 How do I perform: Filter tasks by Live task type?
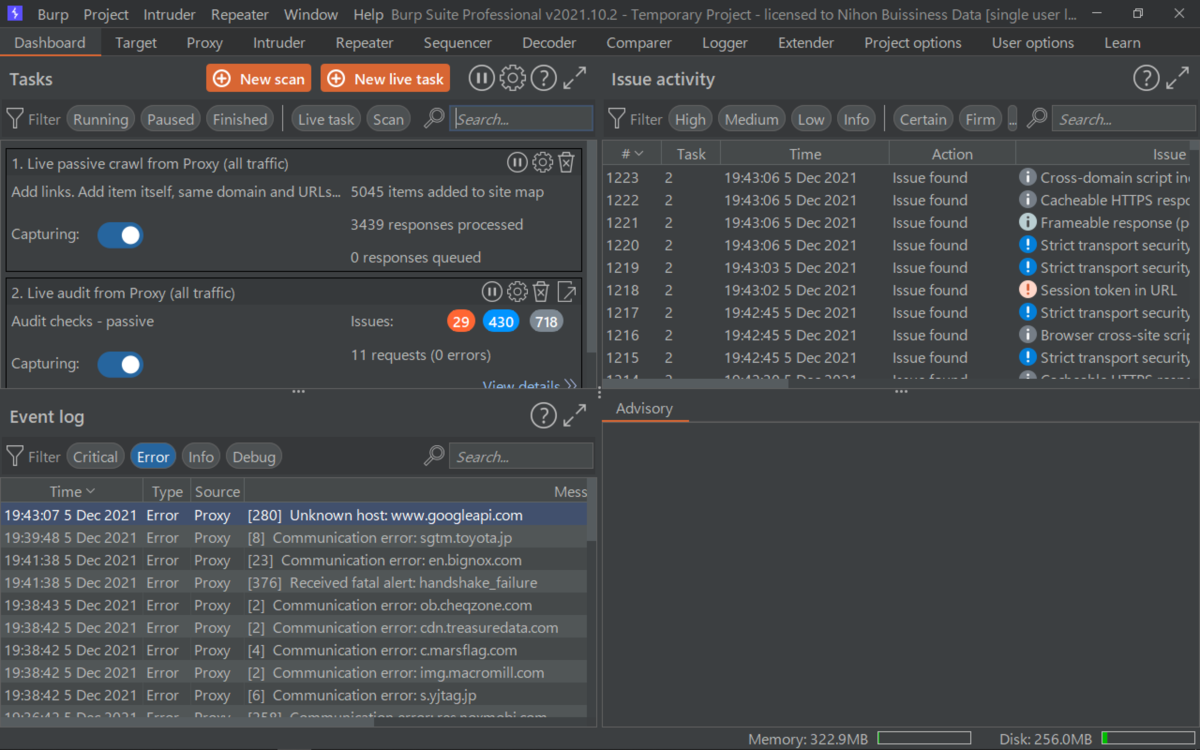326,119
